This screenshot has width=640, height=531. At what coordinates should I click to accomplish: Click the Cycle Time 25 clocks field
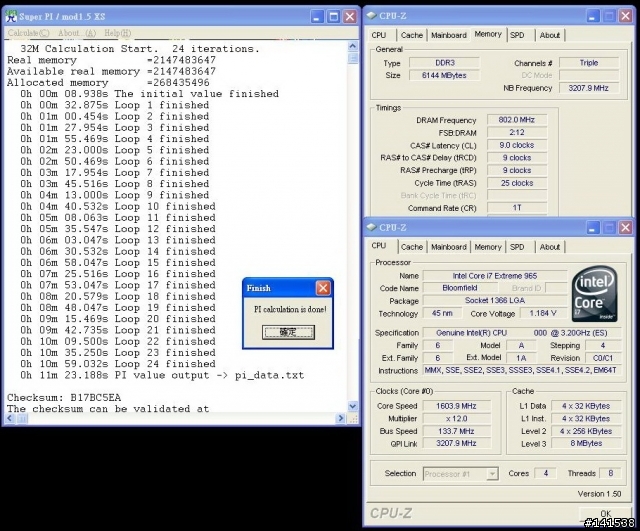click(x=517, y=183)
